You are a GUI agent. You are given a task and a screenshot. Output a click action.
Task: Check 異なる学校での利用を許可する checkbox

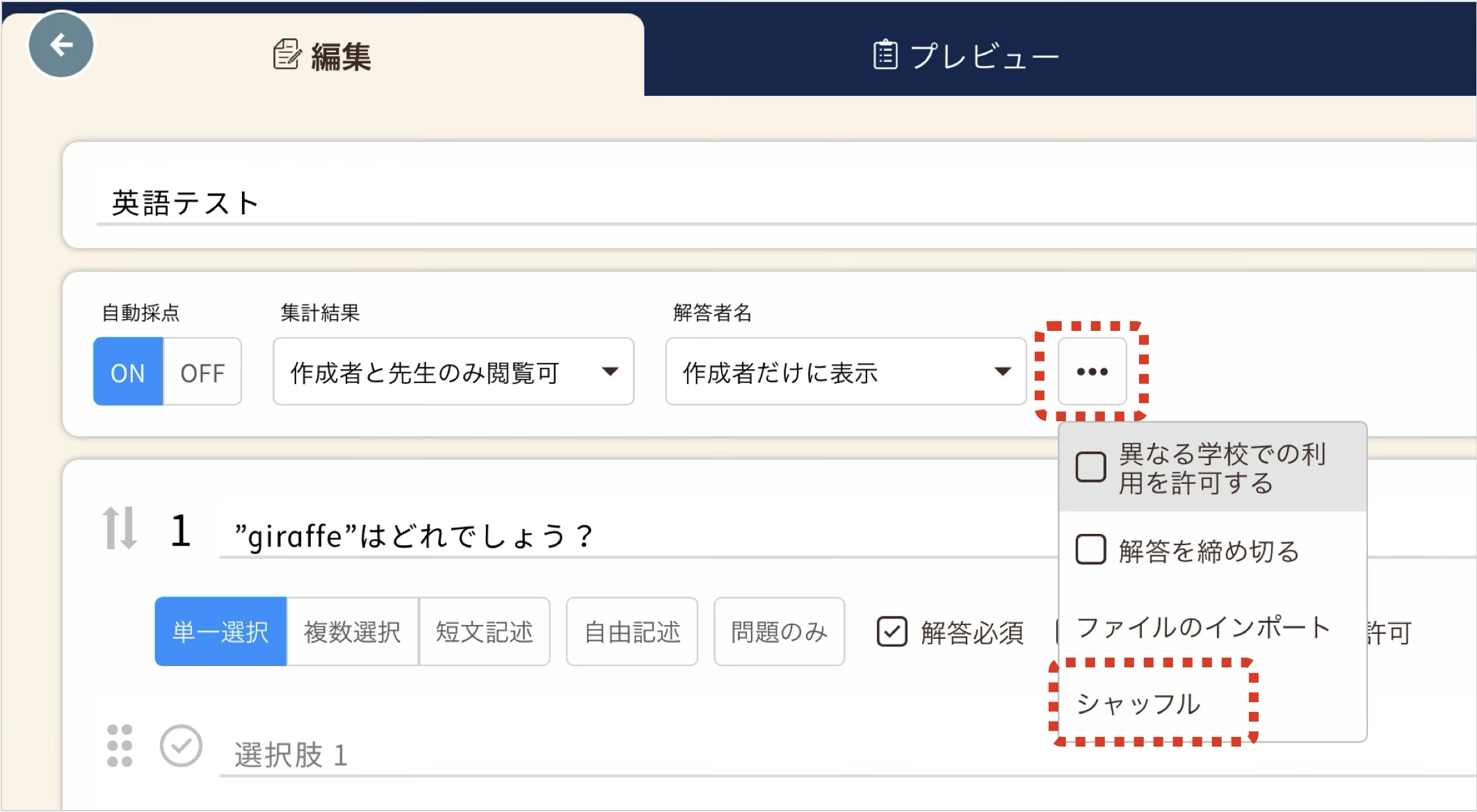(1090, 467)
